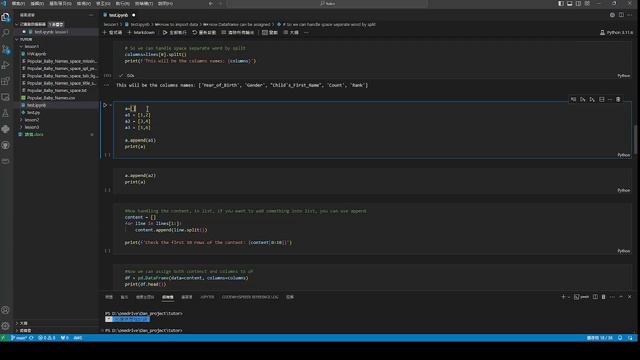The width and height of the screenshot is (640, 360).
Task: Split editor right icon
Action: coord(621,15)
